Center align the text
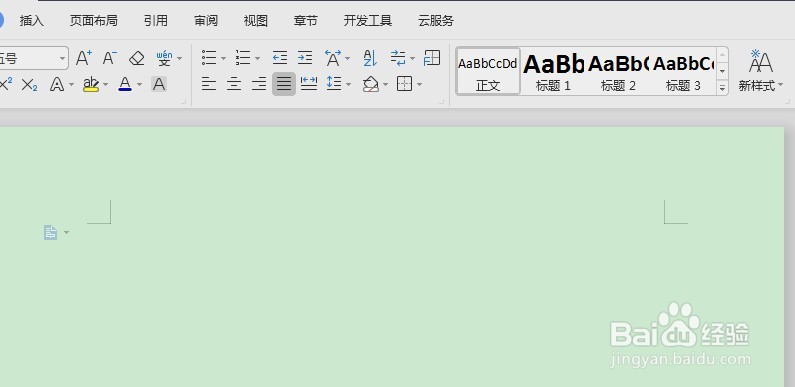The height and width of the screenshot is (387, 795). coord(234,84)
